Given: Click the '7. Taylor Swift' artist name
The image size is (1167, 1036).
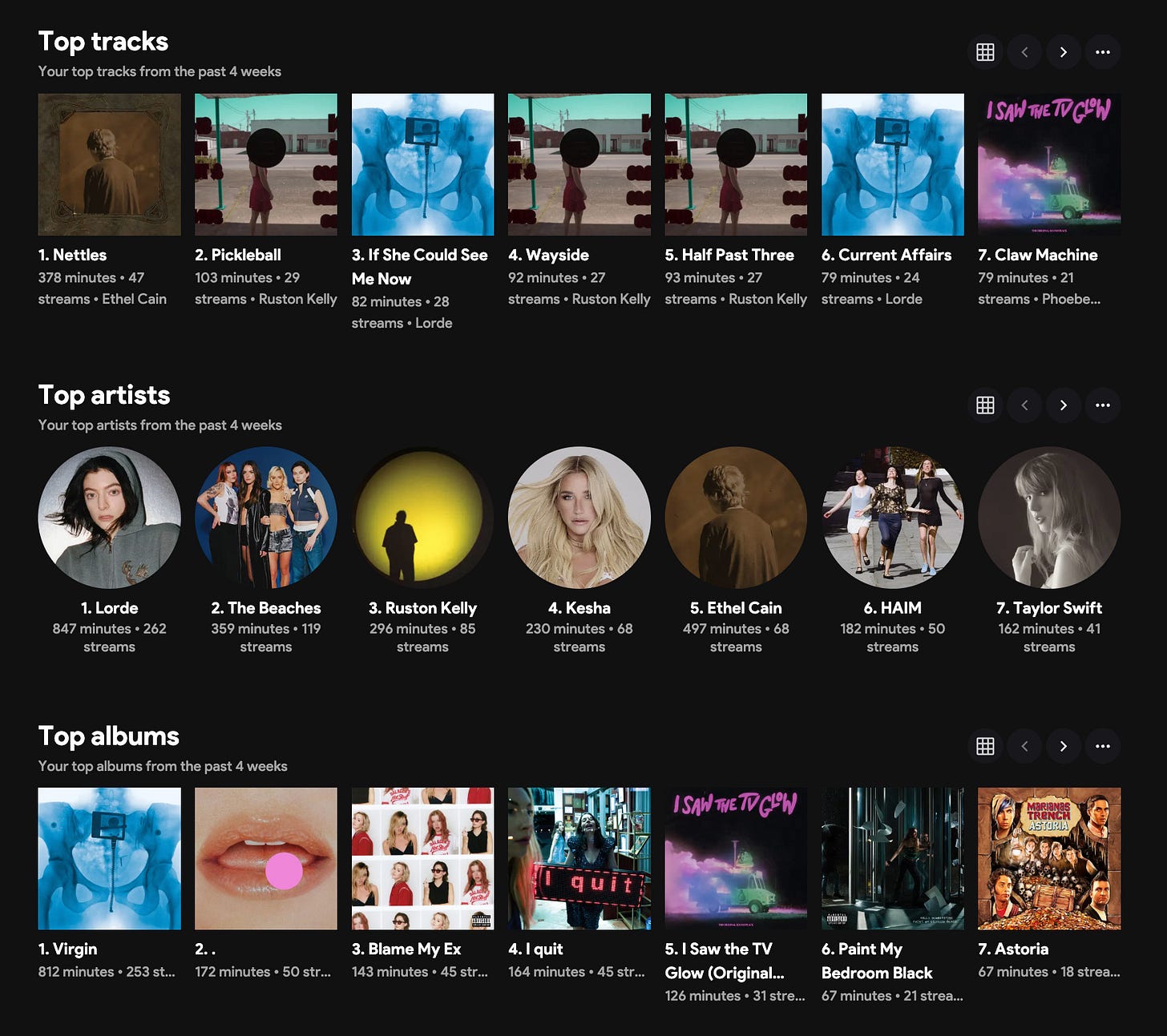Looking at the screenshot, I should coord(1049,608).
